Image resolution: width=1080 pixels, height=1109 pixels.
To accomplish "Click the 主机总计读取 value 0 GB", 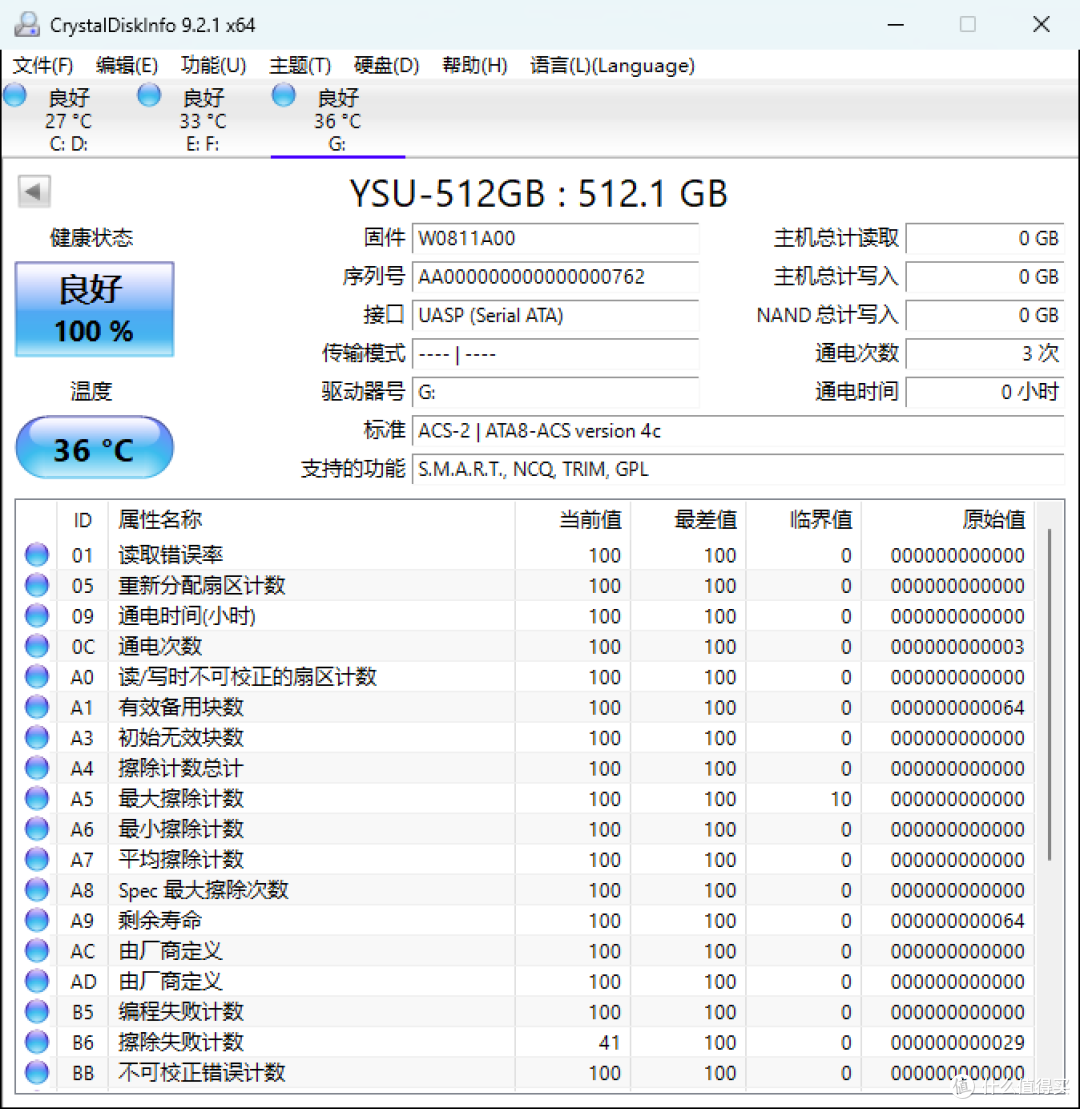I will [x=985, y=238].
